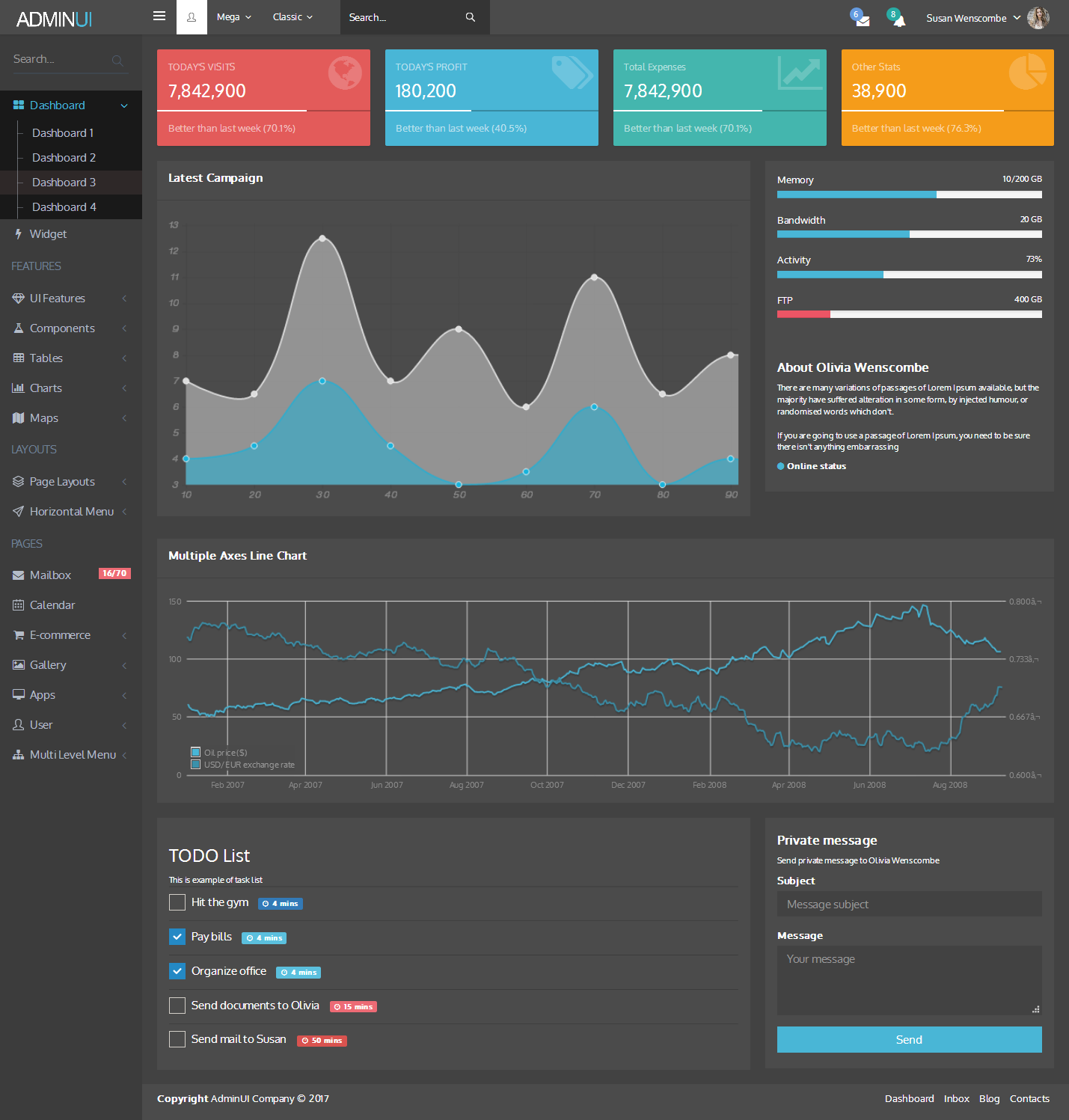Click the Memory usage progress bar
The width and height of the screenshot is (1069, 1120).
pos(909,195)
